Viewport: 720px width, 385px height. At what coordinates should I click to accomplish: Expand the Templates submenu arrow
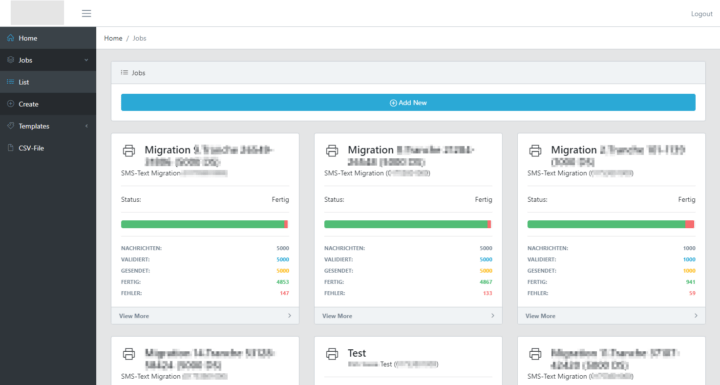[86, 126]
